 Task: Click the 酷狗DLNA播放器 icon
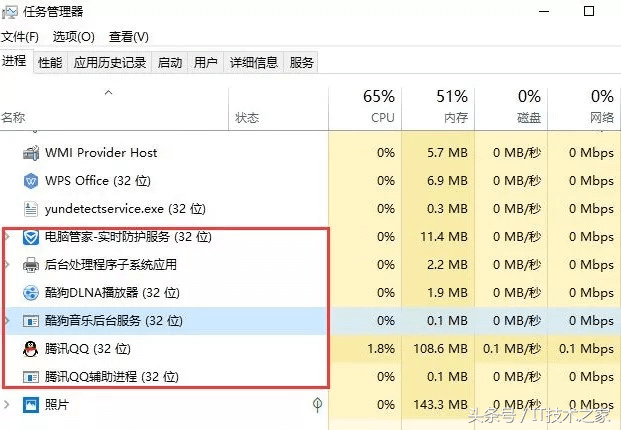[31, 293]
